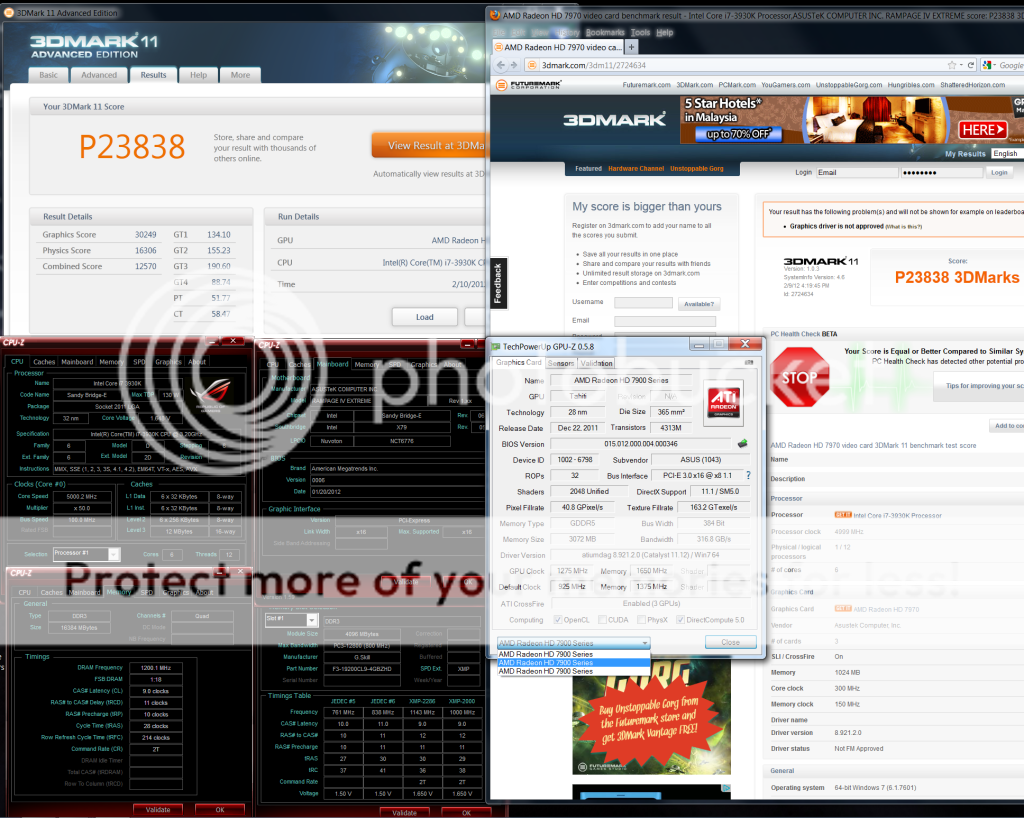The image size is (1024, 818).
Task: Bookmark this page with the star icon
Action: 952,65
